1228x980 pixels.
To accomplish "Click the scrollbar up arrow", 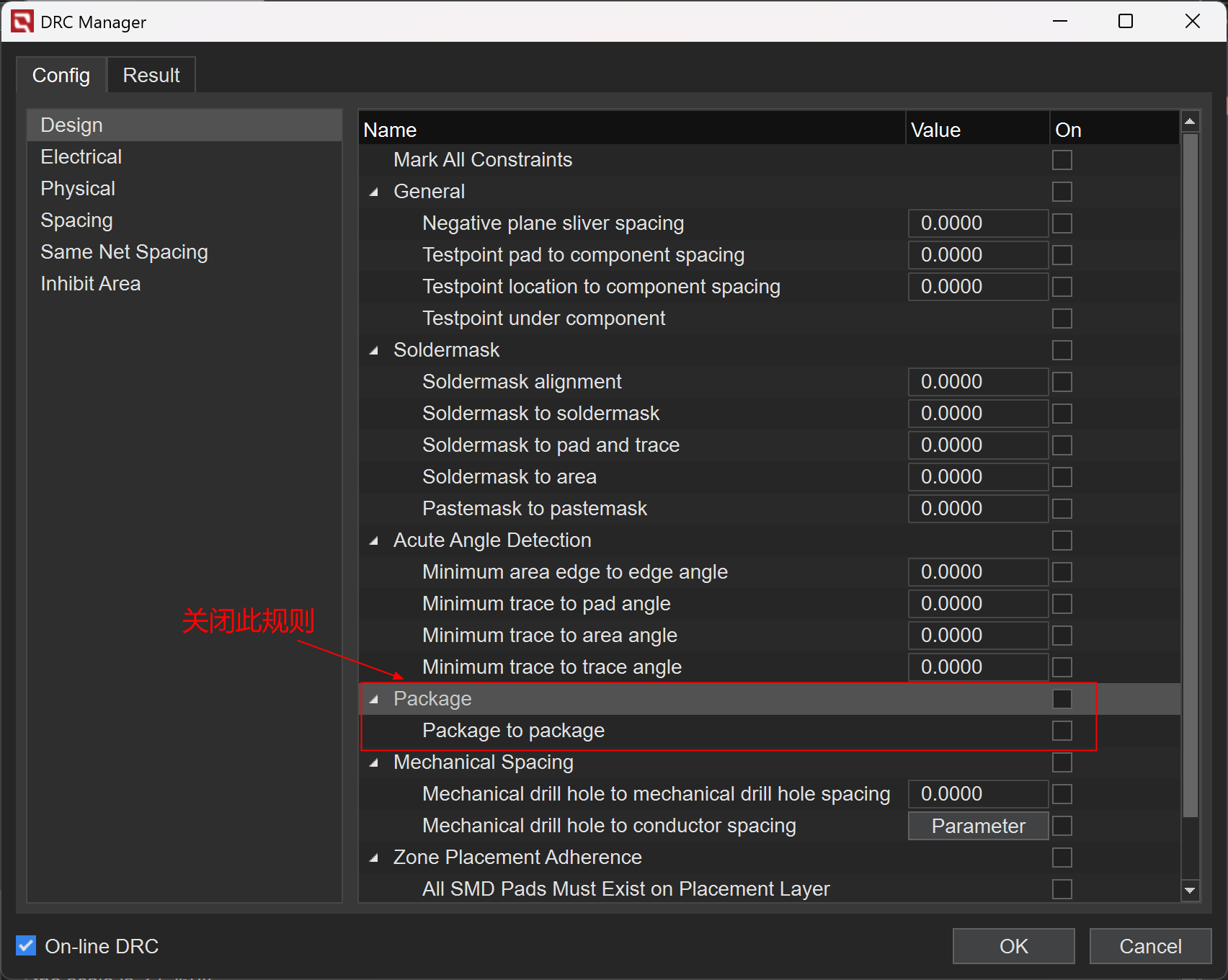I will (x=1190, y=122).
